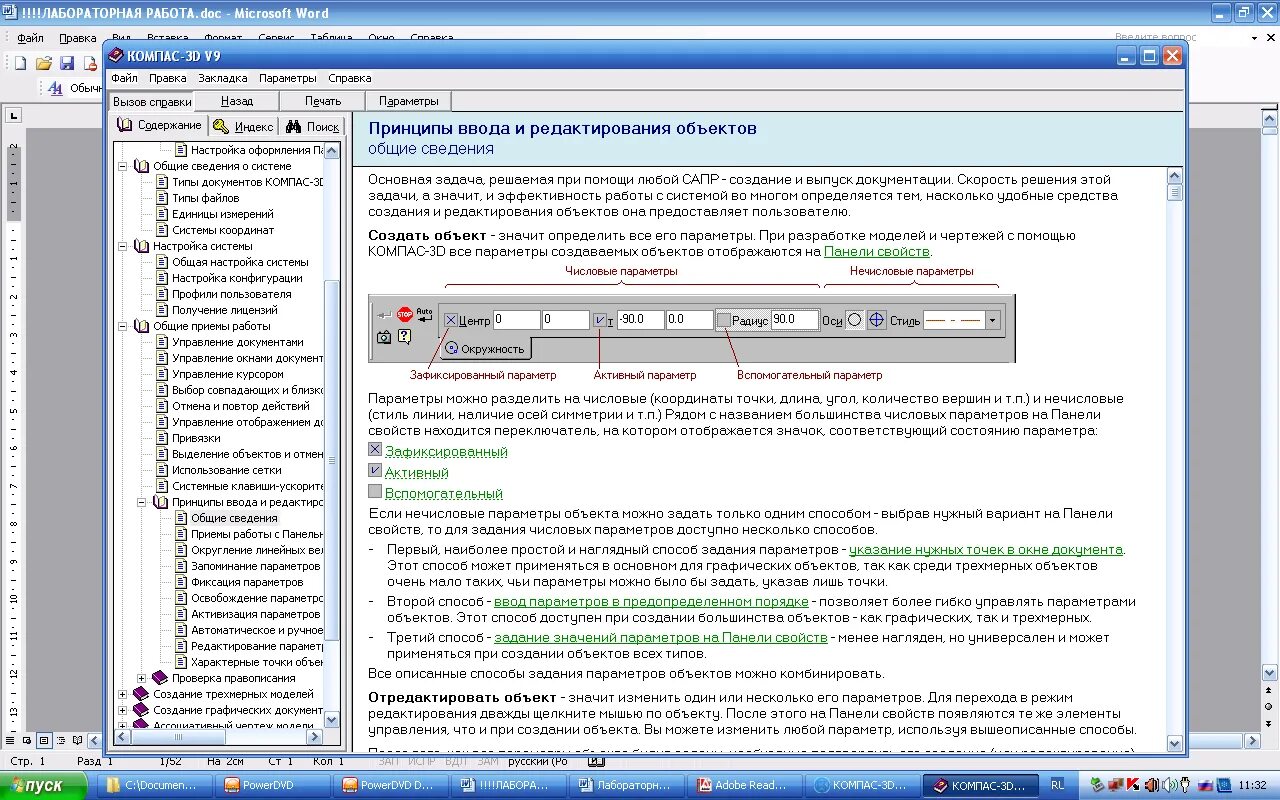The height and width of the screenshot is (800, 1280).
Task: Click the Save diskette icon in Word toolbar
Action: pos(67,63)
